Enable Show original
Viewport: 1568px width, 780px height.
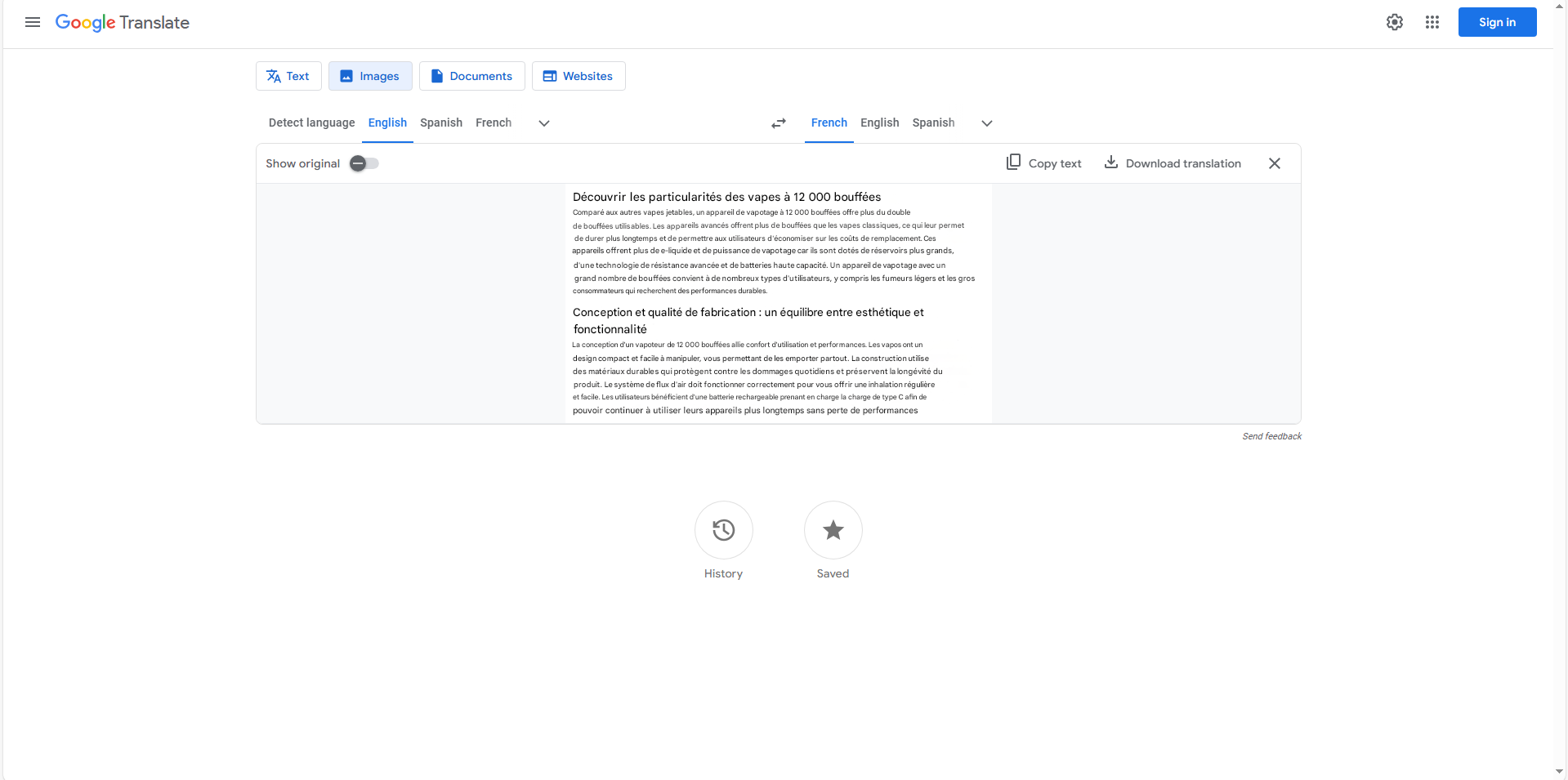click(x=363, y=163)
